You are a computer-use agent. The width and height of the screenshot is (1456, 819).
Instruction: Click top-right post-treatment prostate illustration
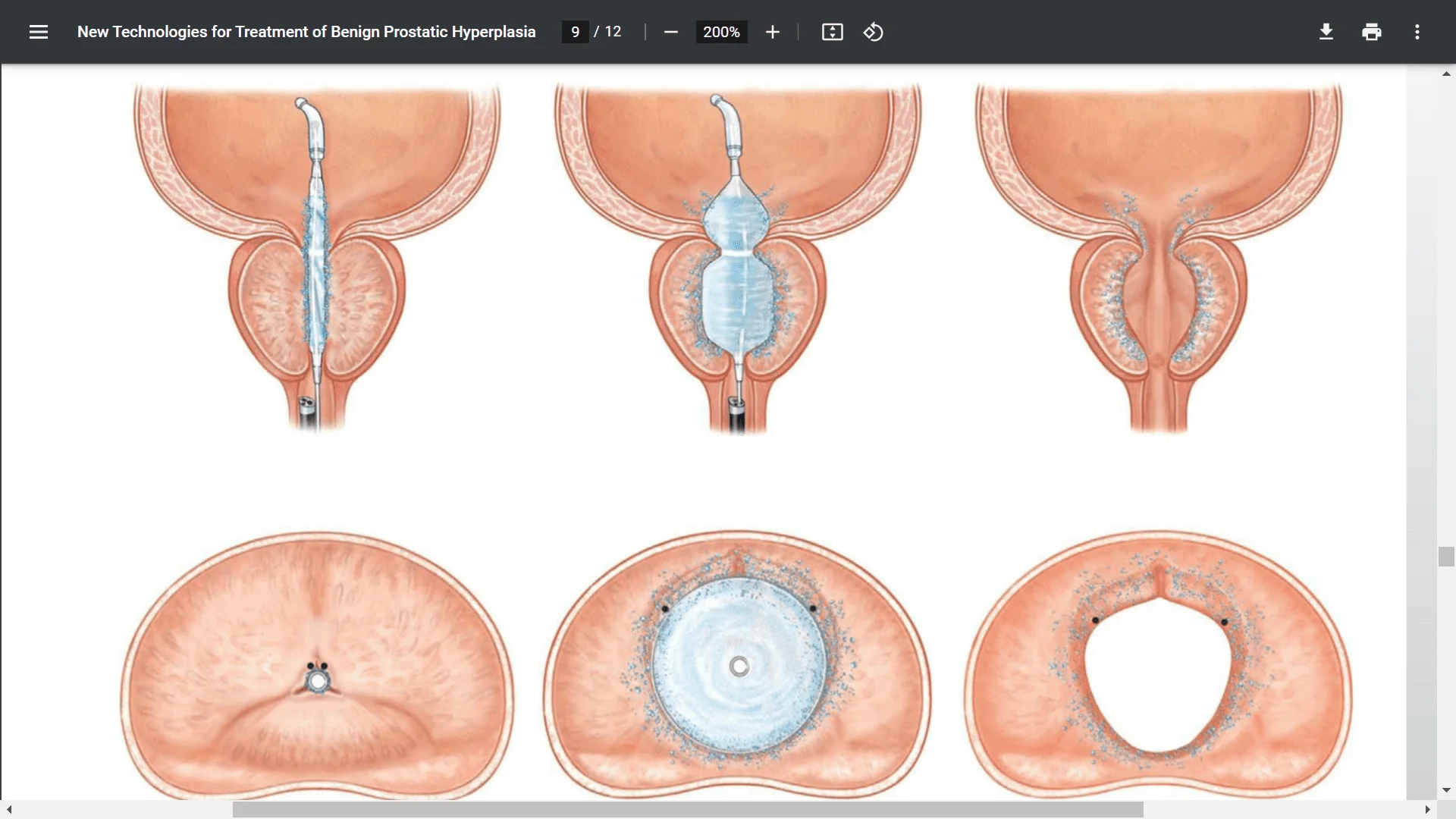(x=1158, y=259)
